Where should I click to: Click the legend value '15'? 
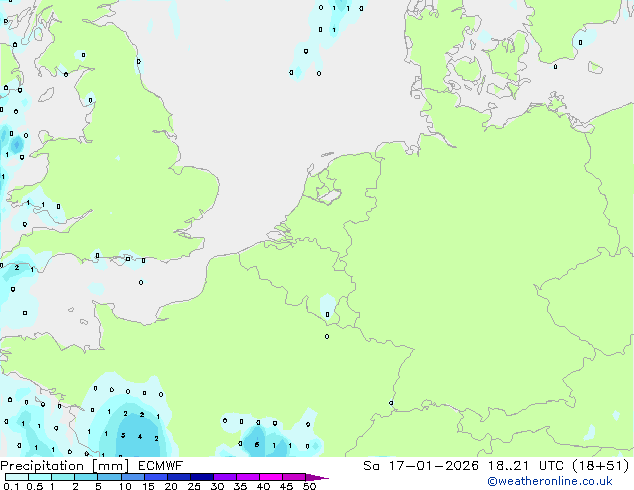click(x=148, y=486)
